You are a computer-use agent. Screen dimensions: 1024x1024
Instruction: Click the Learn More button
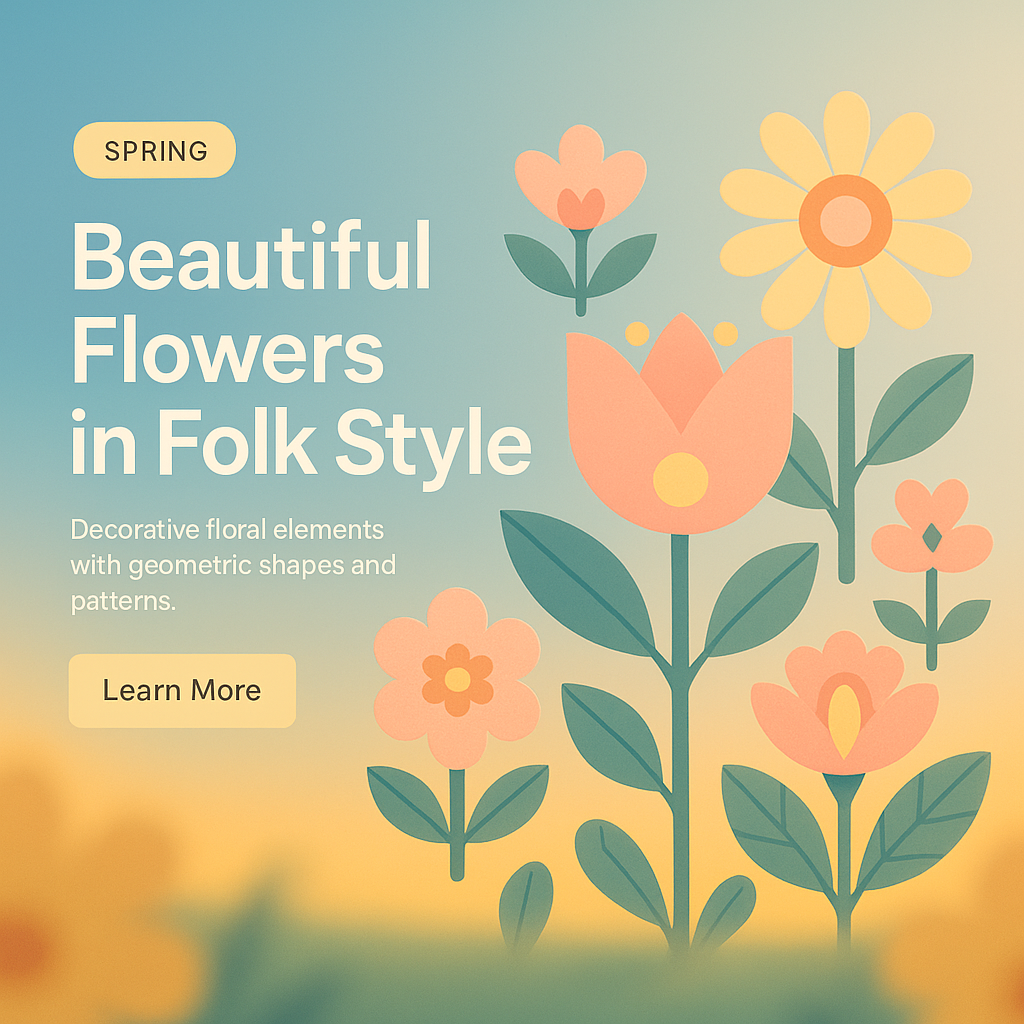click(x=182, y=690)
